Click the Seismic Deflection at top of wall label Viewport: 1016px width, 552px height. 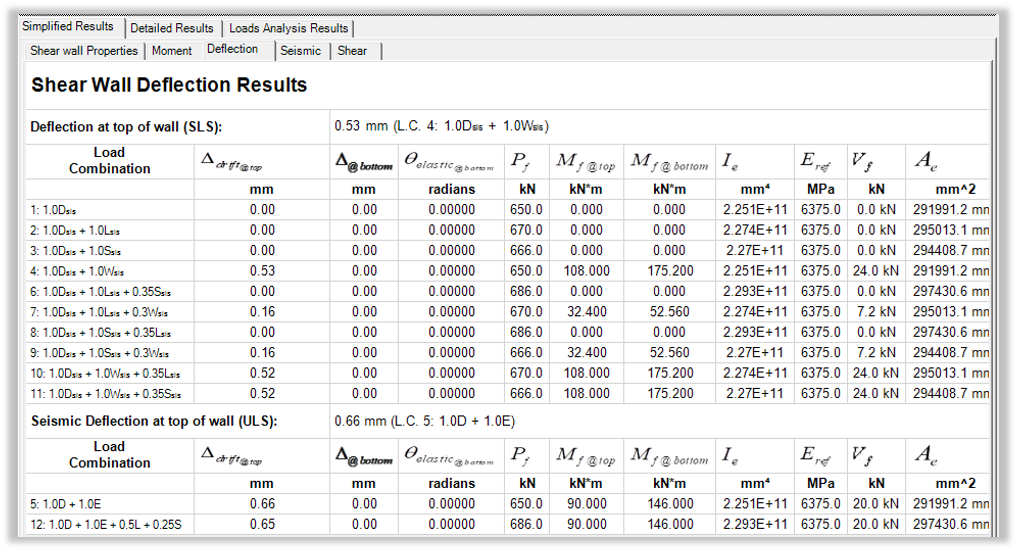154,421
